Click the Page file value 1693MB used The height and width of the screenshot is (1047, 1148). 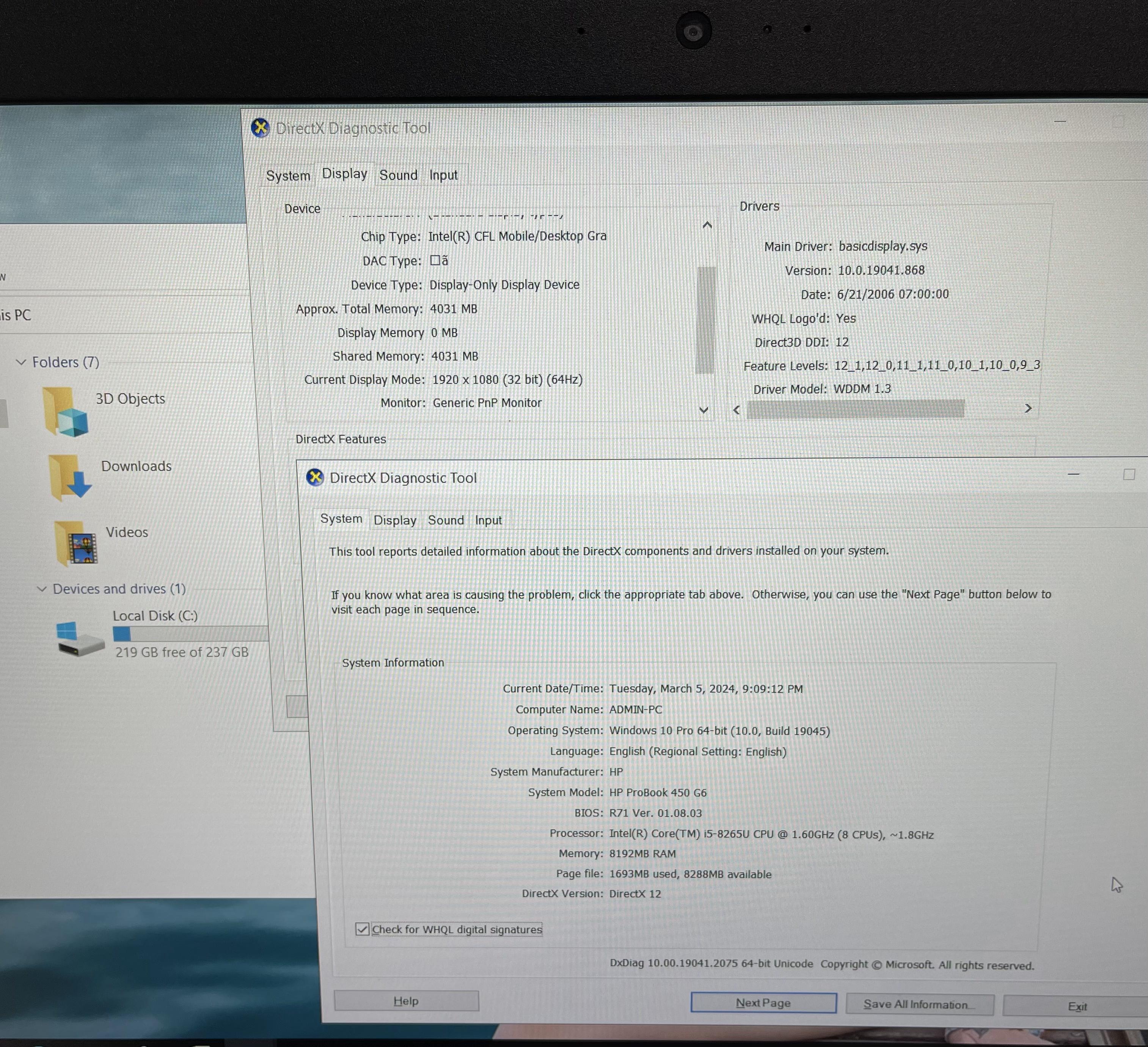point(690,874)
